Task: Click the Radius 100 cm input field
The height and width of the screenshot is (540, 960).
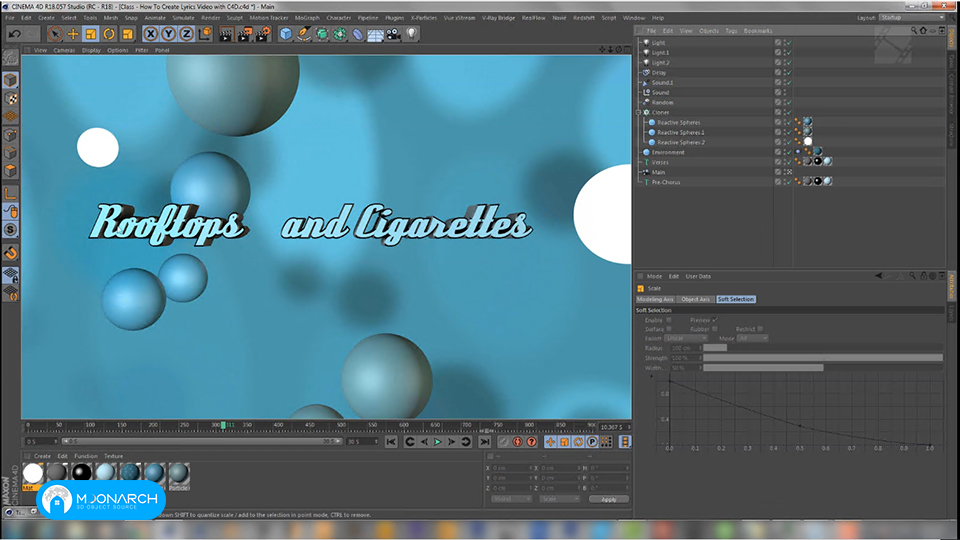Action: point(685,348)
